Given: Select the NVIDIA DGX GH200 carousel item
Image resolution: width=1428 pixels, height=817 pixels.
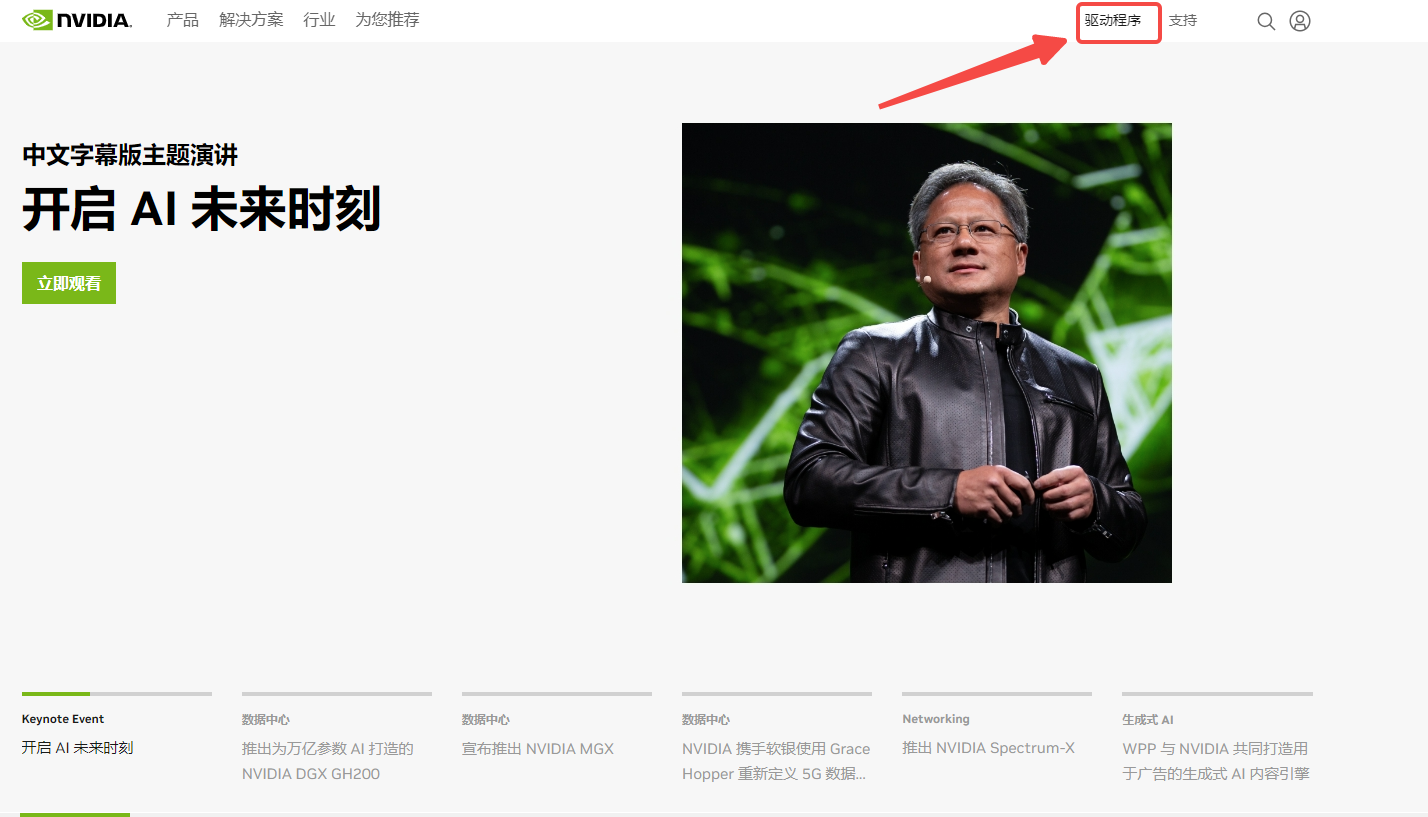Looking at the screenshot, I should [x=327, y=761].
